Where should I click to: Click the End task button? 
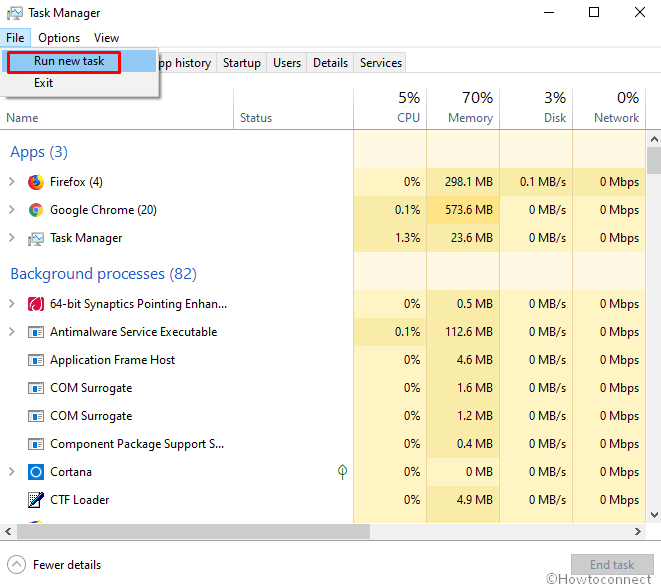tap(612, 564)
